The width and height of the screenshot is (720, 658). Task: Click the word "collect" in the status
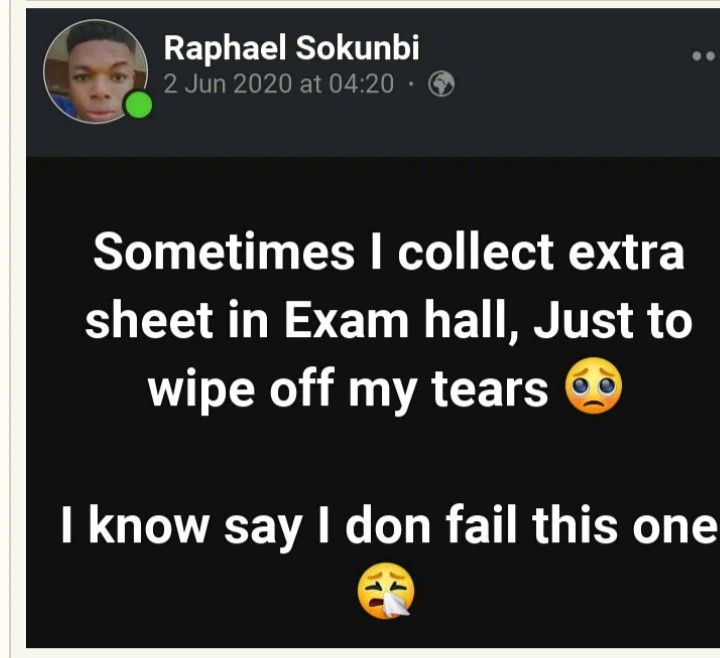click(x=476, y=253)
